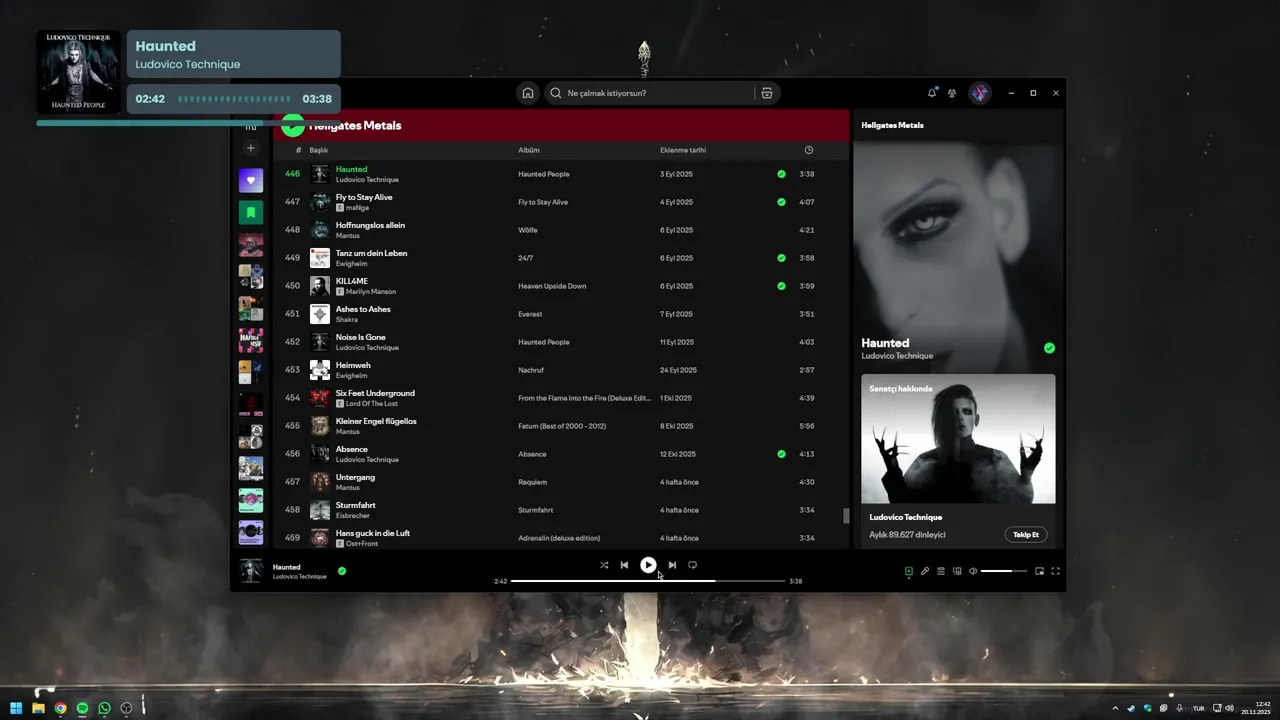Show lyrics with microphone icon

tap(925, 571)
